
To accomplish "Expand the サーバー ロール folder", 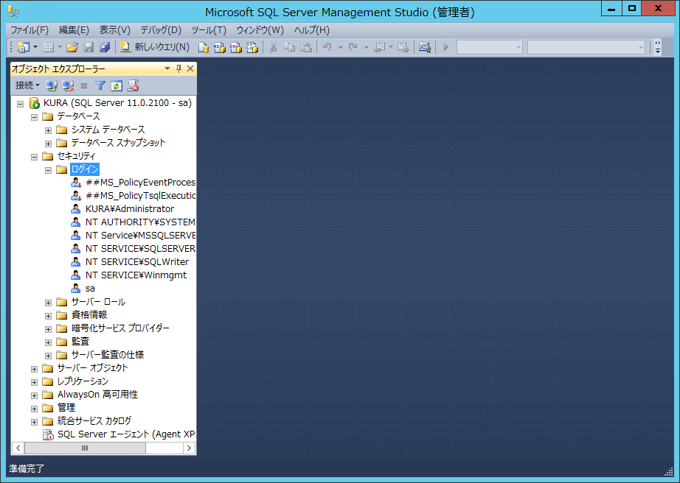I will [48, 303].
